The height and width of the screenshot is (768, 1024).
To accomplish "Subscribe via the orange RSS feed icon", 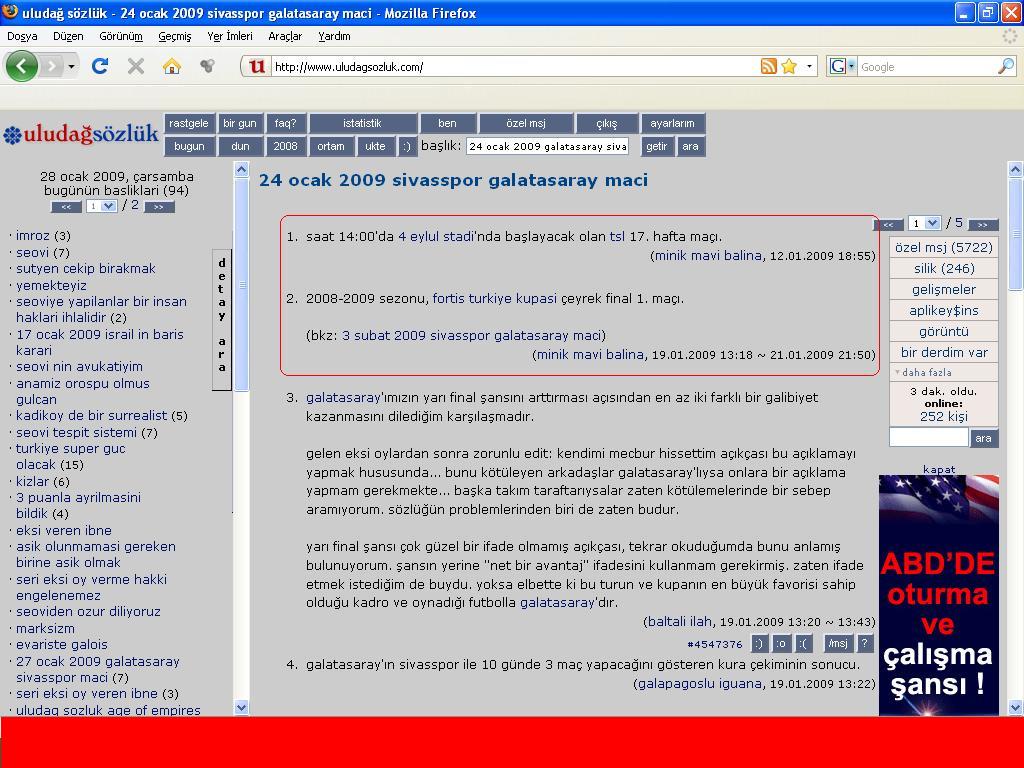I will tap(769, 66).
